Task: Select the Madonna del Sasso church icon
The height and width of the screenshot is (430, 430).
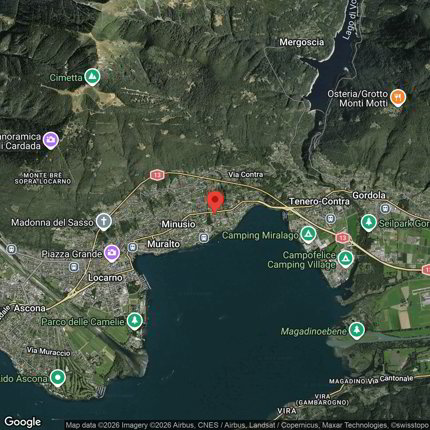Action: 104,222
